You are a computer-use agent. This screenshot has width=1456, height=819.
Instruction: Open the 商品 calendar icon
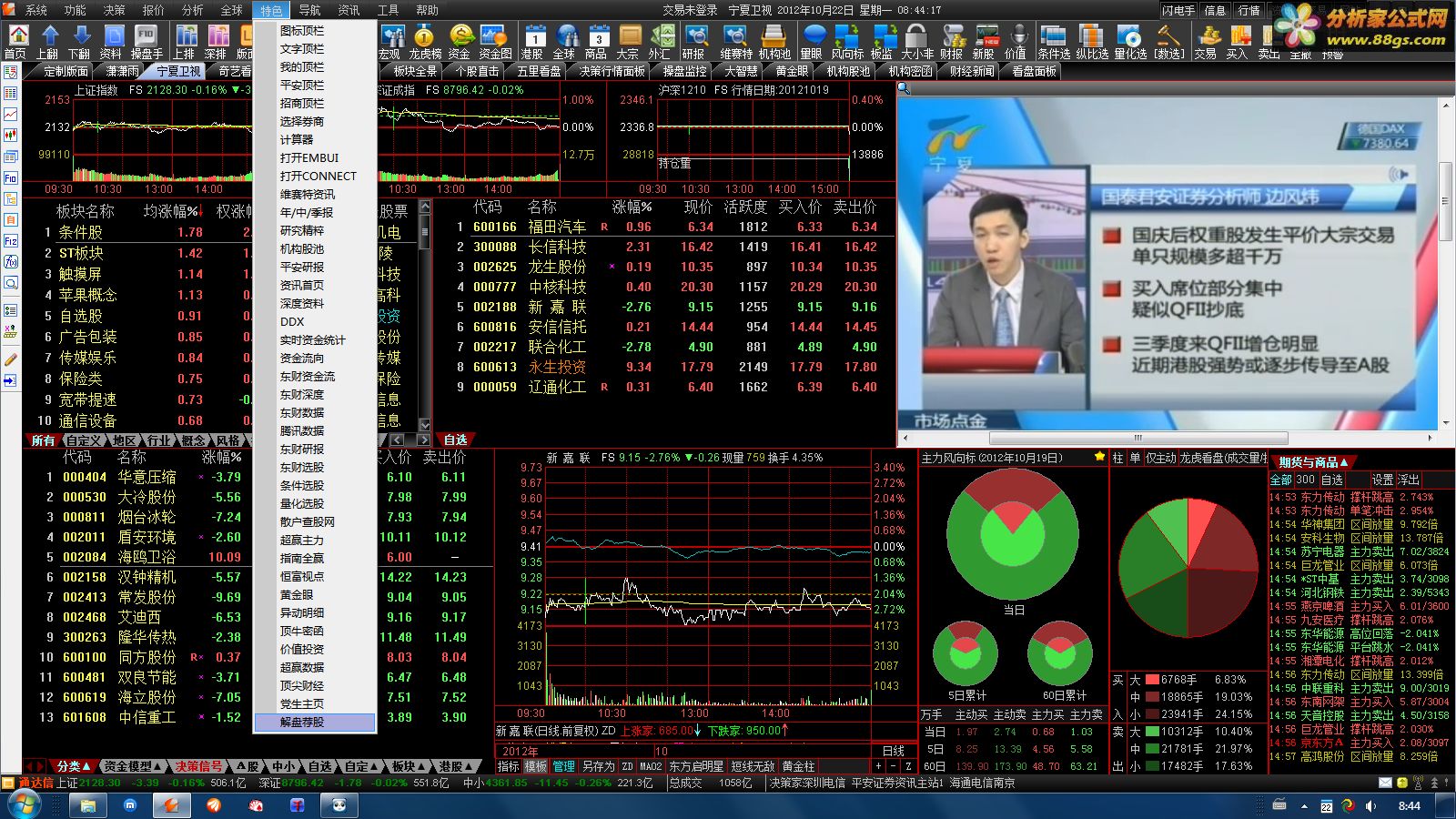click(597, 42)
